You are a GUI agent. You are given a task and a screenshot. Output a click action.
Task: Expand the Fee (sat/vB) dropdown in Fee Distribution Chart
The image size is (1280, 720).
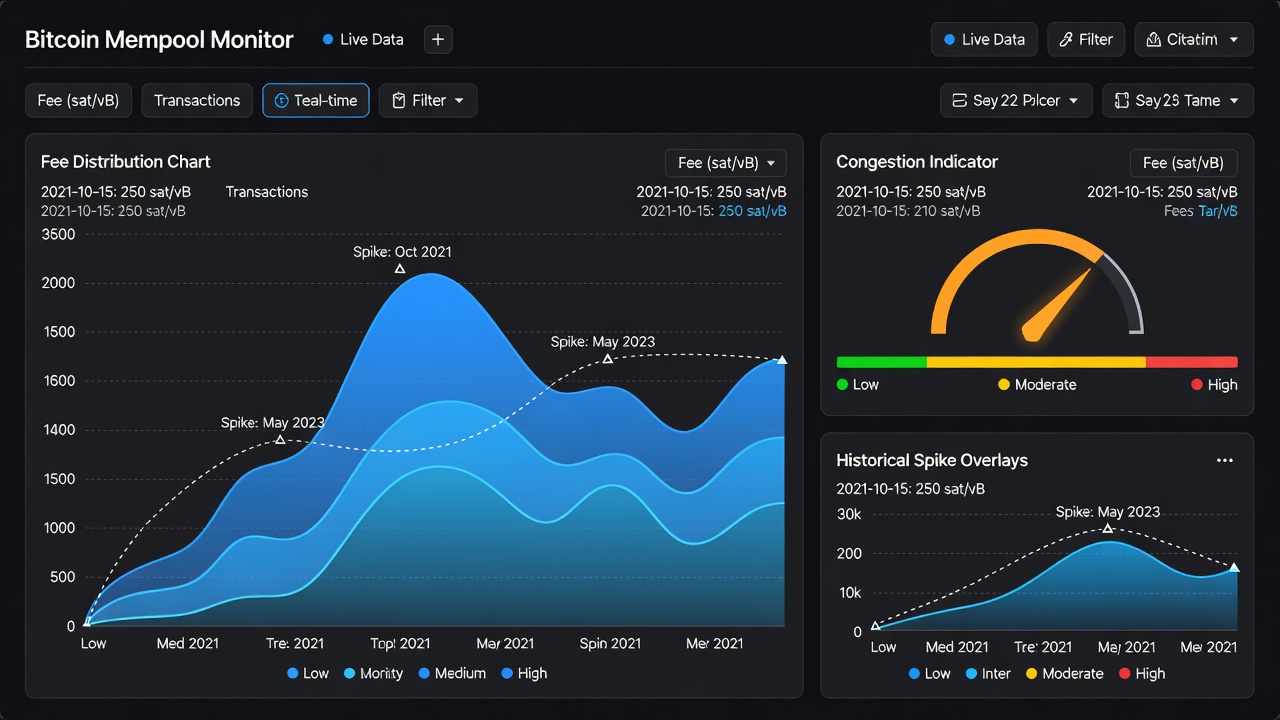726,163
